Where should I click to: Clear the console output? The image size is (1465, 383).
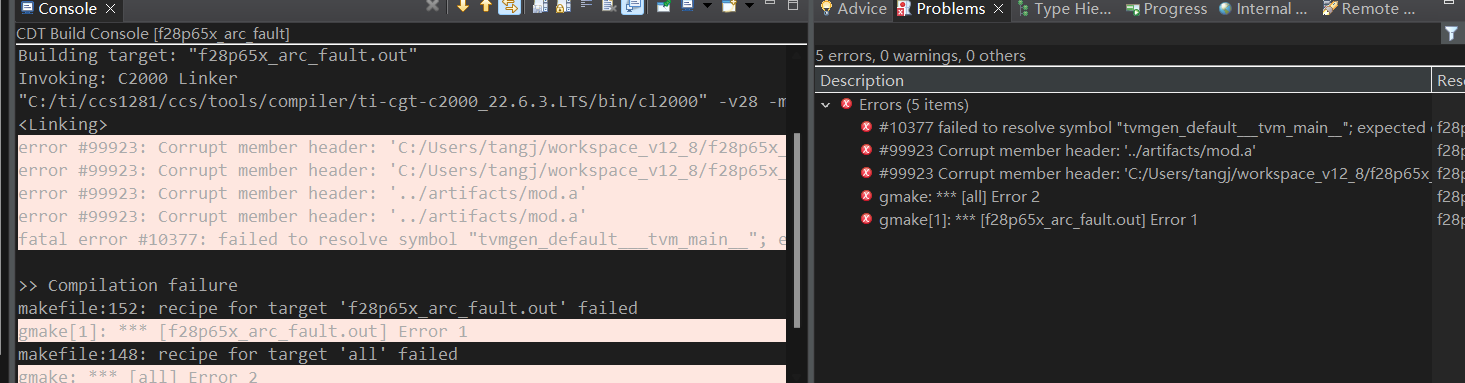pos(609,6)
